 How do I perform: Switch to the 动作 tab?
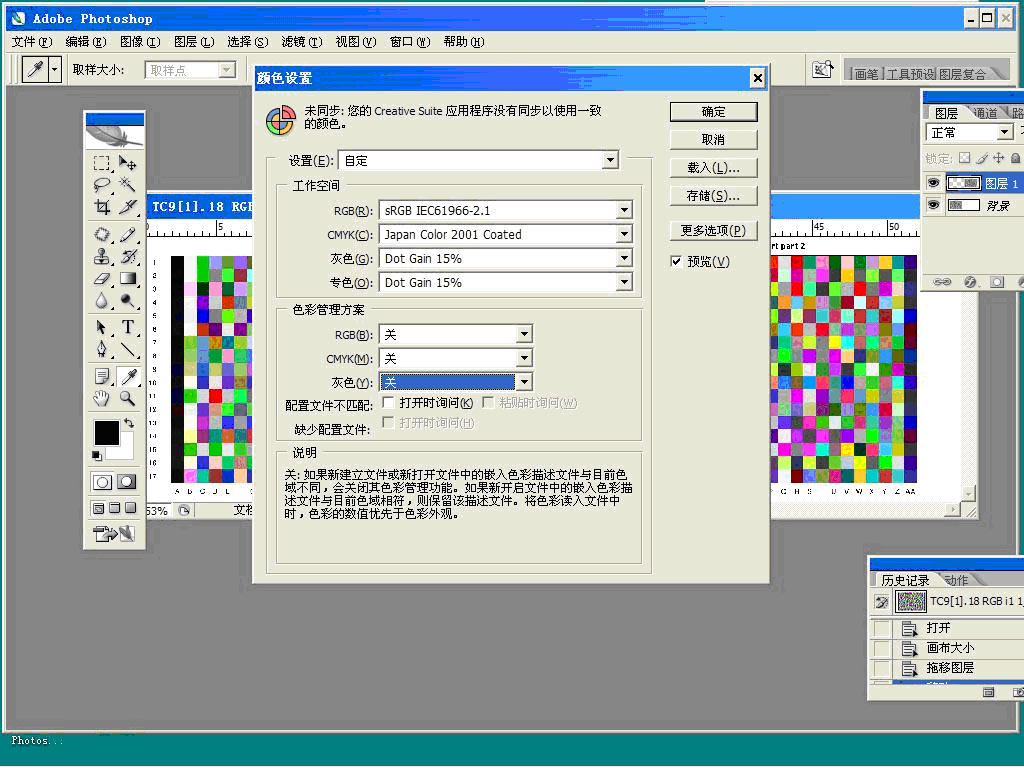pos(956,580)
